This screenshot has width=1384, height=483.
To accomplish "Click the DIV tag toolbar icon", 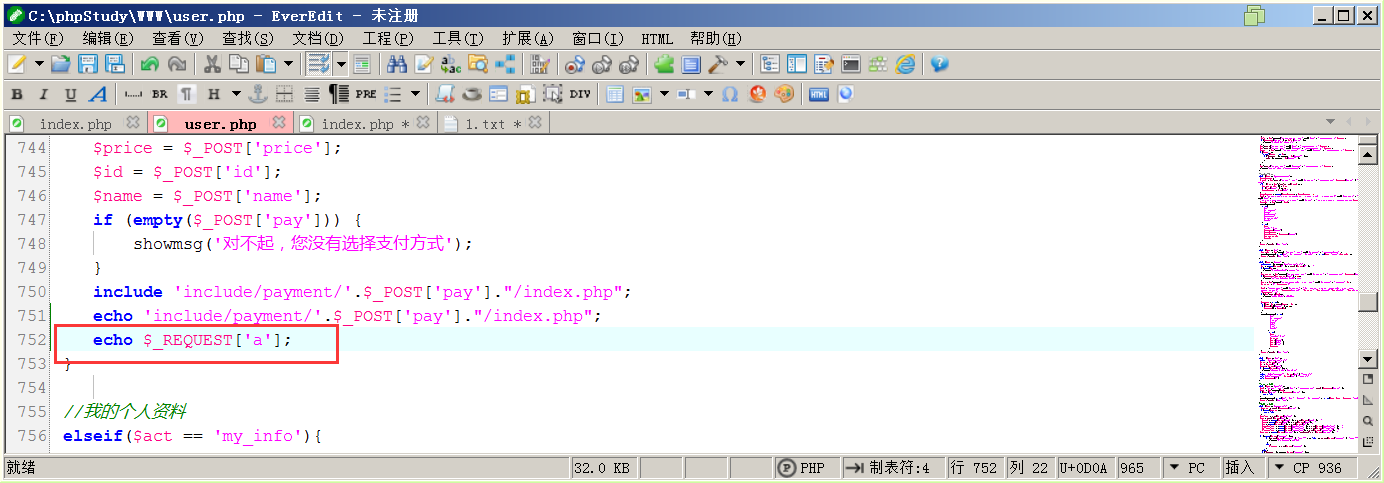I will pos(580,94).
